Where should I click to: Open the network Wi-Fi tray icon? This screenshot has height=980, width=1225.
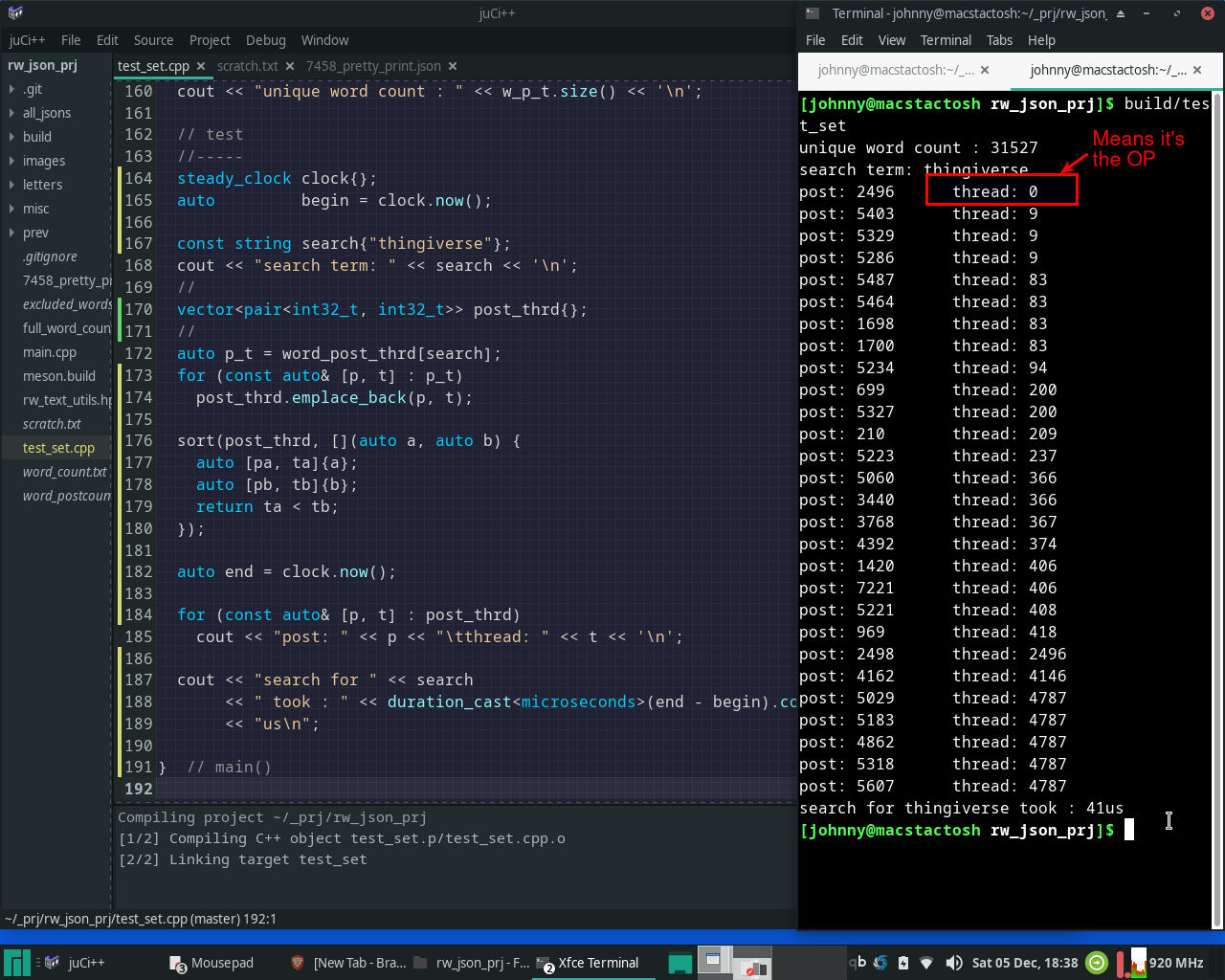(926, 963)
